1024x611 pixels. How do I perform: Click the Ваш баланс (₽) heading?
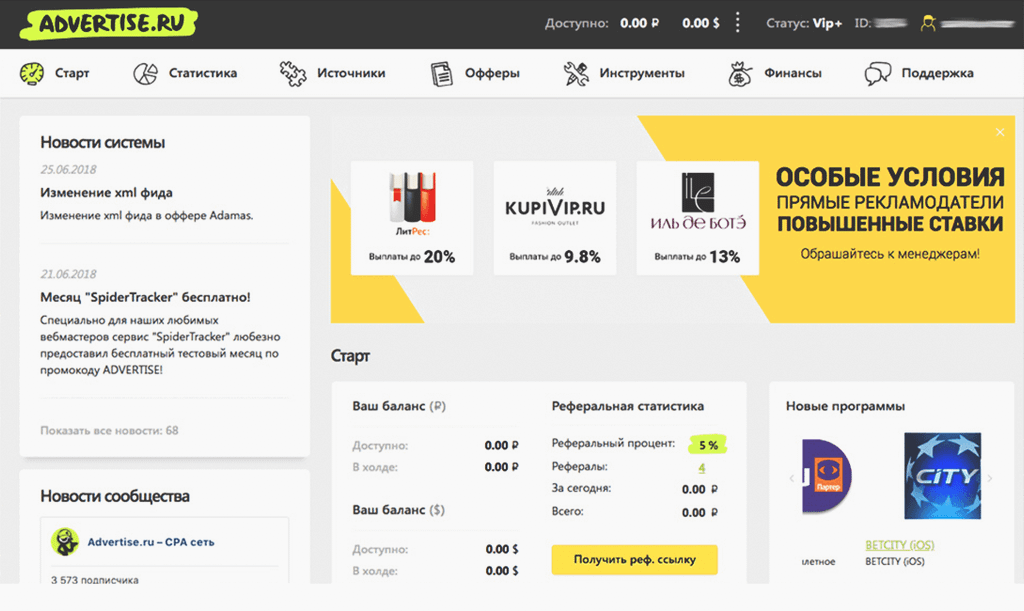(399, 406)
